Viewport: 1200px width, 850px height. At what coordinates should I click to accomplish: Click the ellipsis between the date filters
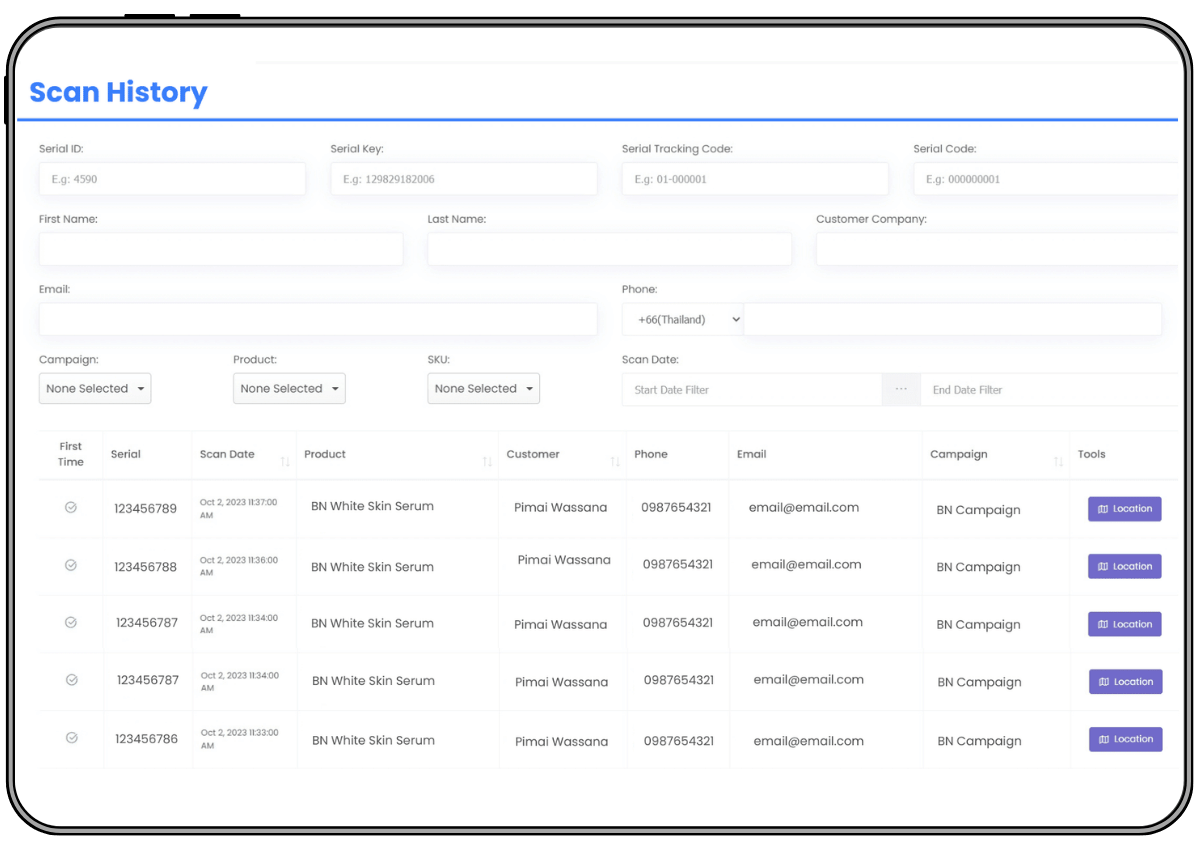click(901, 389)
